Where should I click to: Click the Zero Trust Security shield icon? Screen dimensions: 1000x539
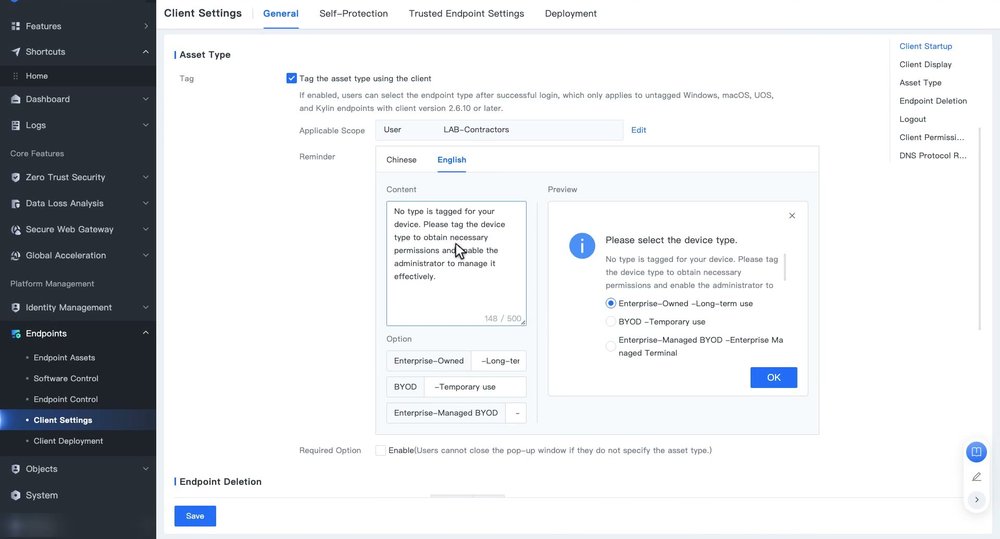coord(15,177)
